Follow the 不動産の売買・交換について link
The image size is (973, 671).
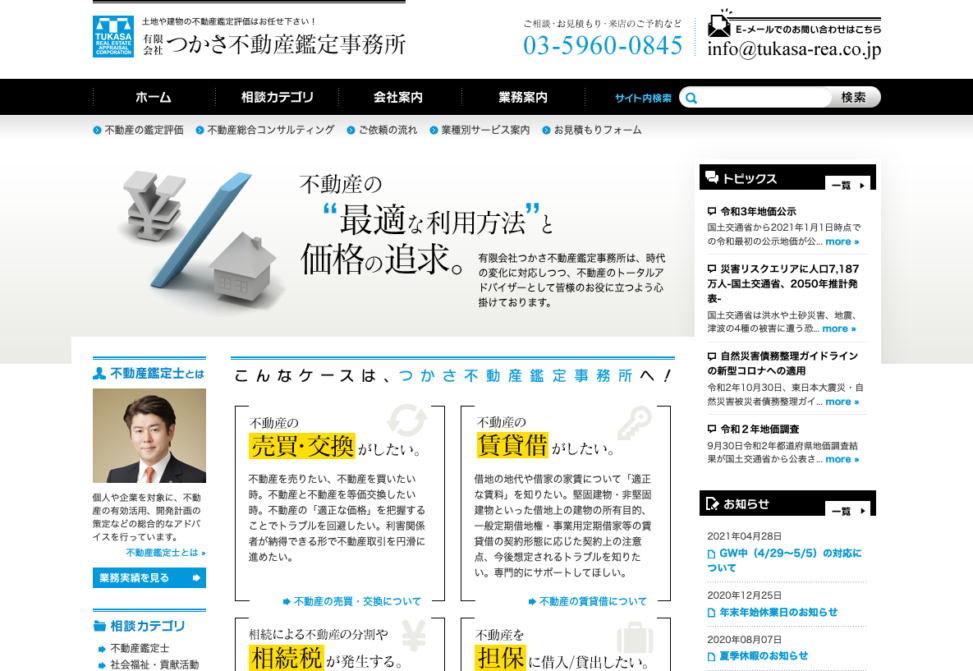(352, 601)
